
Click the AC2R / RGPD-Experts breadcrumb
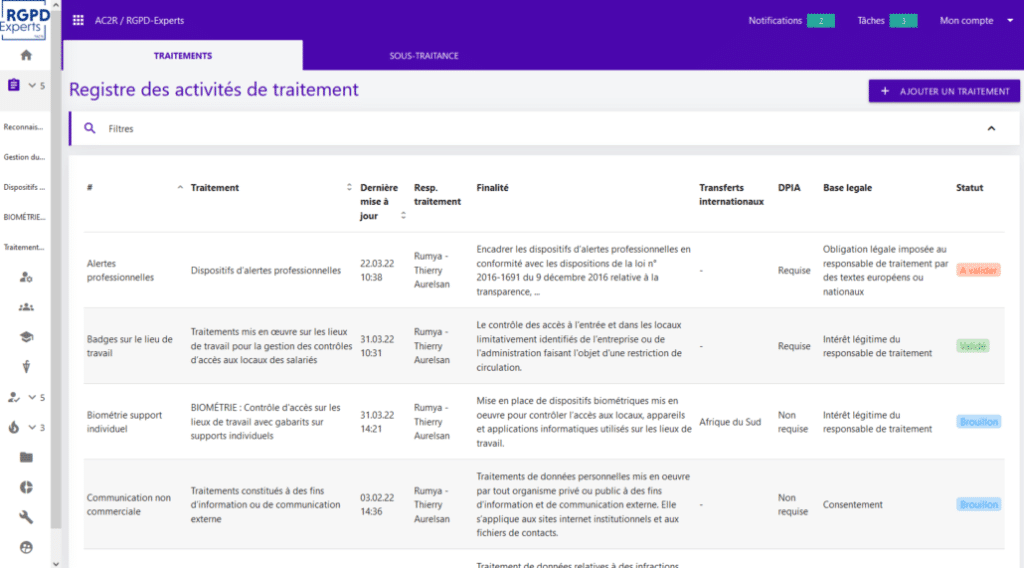tap(139, 20)
